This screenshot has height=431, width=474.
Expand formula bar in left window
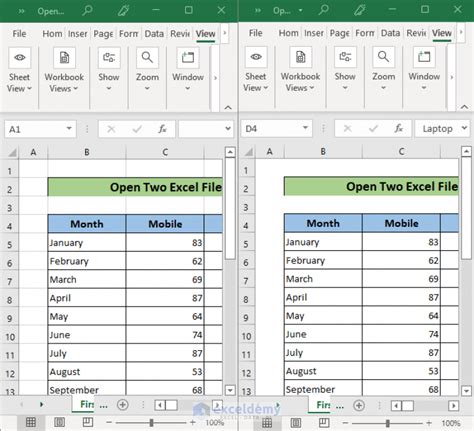(228, 128)
